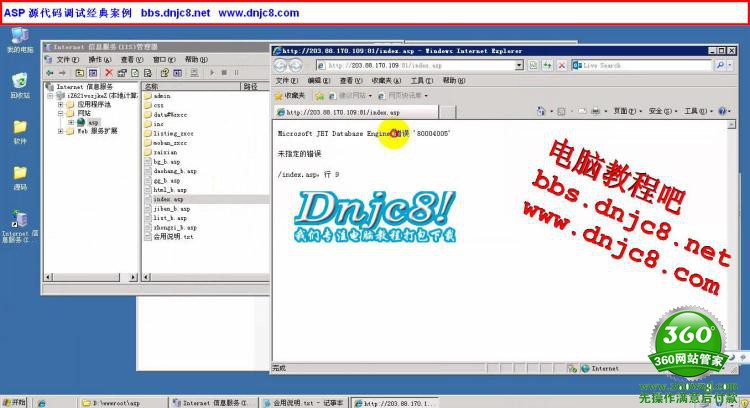
Task: Switch to D:\wwwroot\asp taskbar window
Action: 123,403
